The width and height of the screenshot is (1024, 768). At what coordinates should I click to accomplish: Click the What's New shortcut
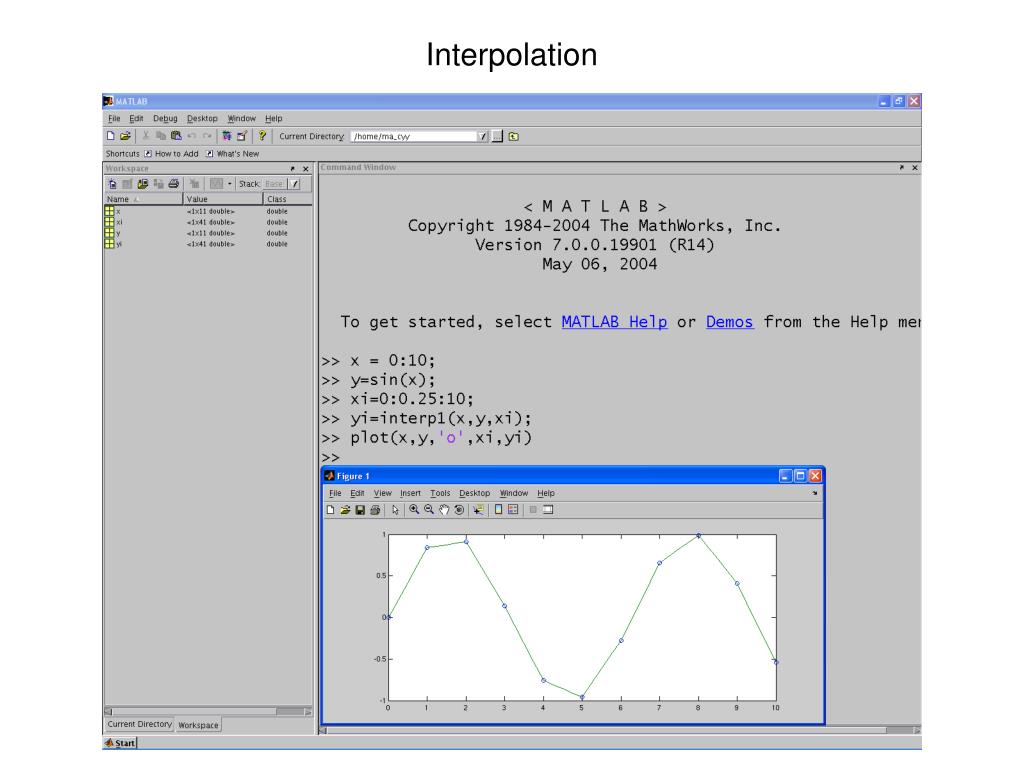tap(232, 154)
